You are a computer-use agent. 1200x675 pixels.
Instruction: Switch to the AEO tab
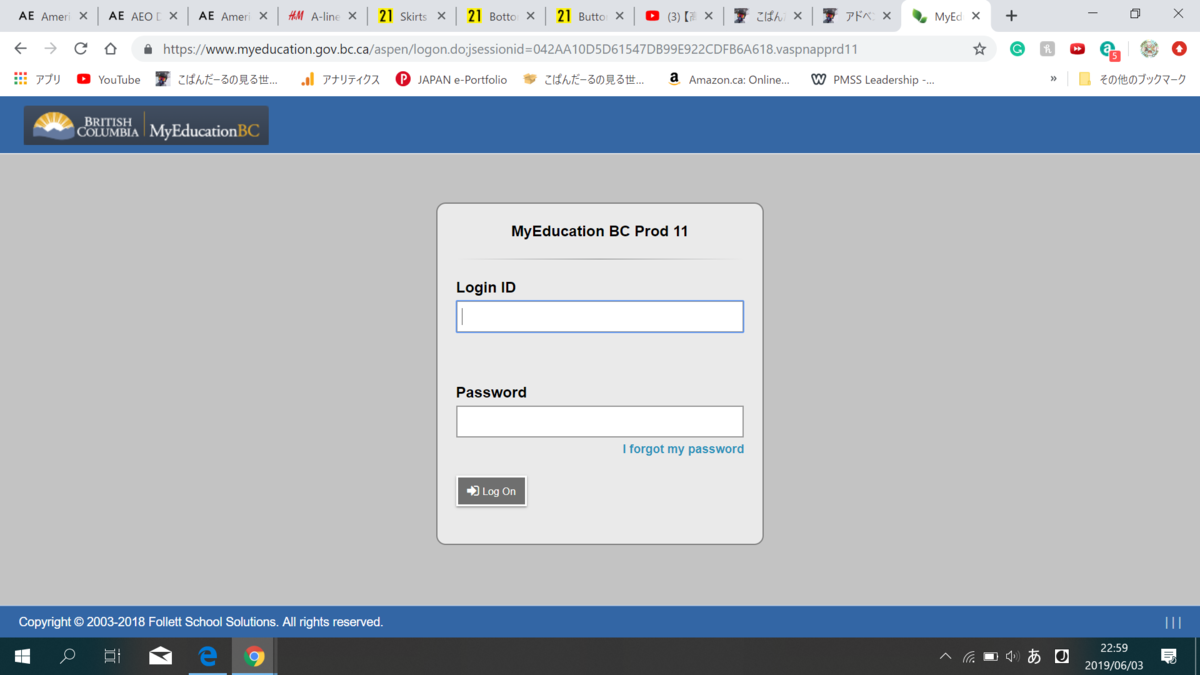coord(143,16)
